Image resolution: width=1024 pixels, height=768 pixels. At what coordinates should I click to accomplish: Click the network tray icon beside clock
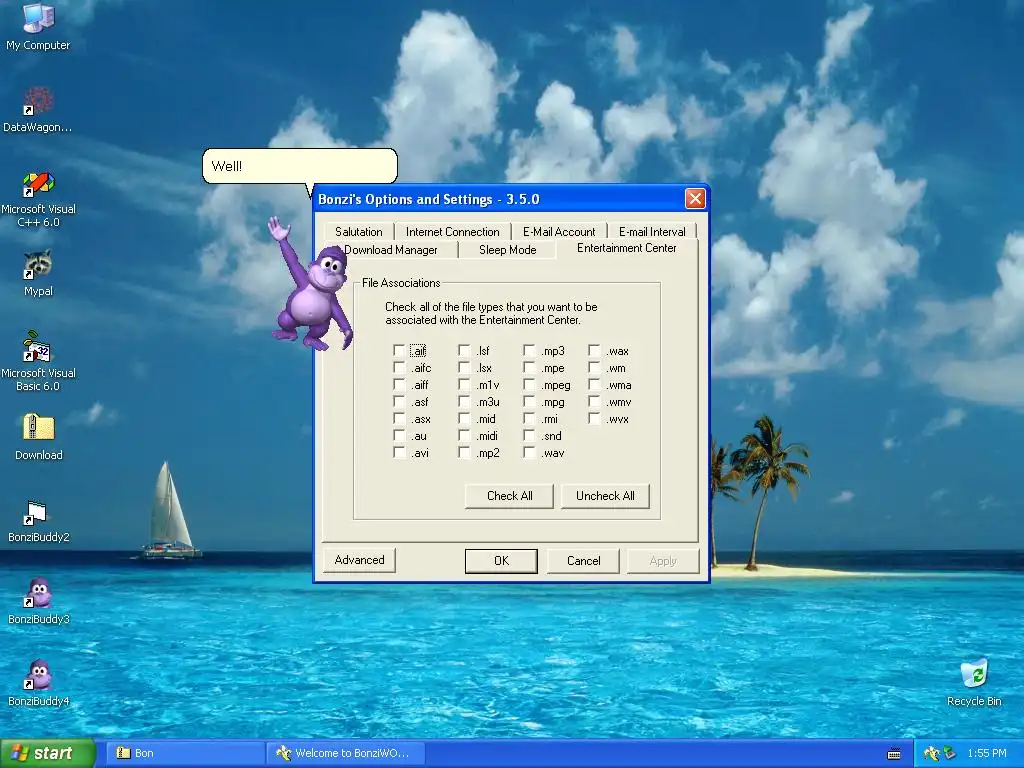(x=950, y=753)
